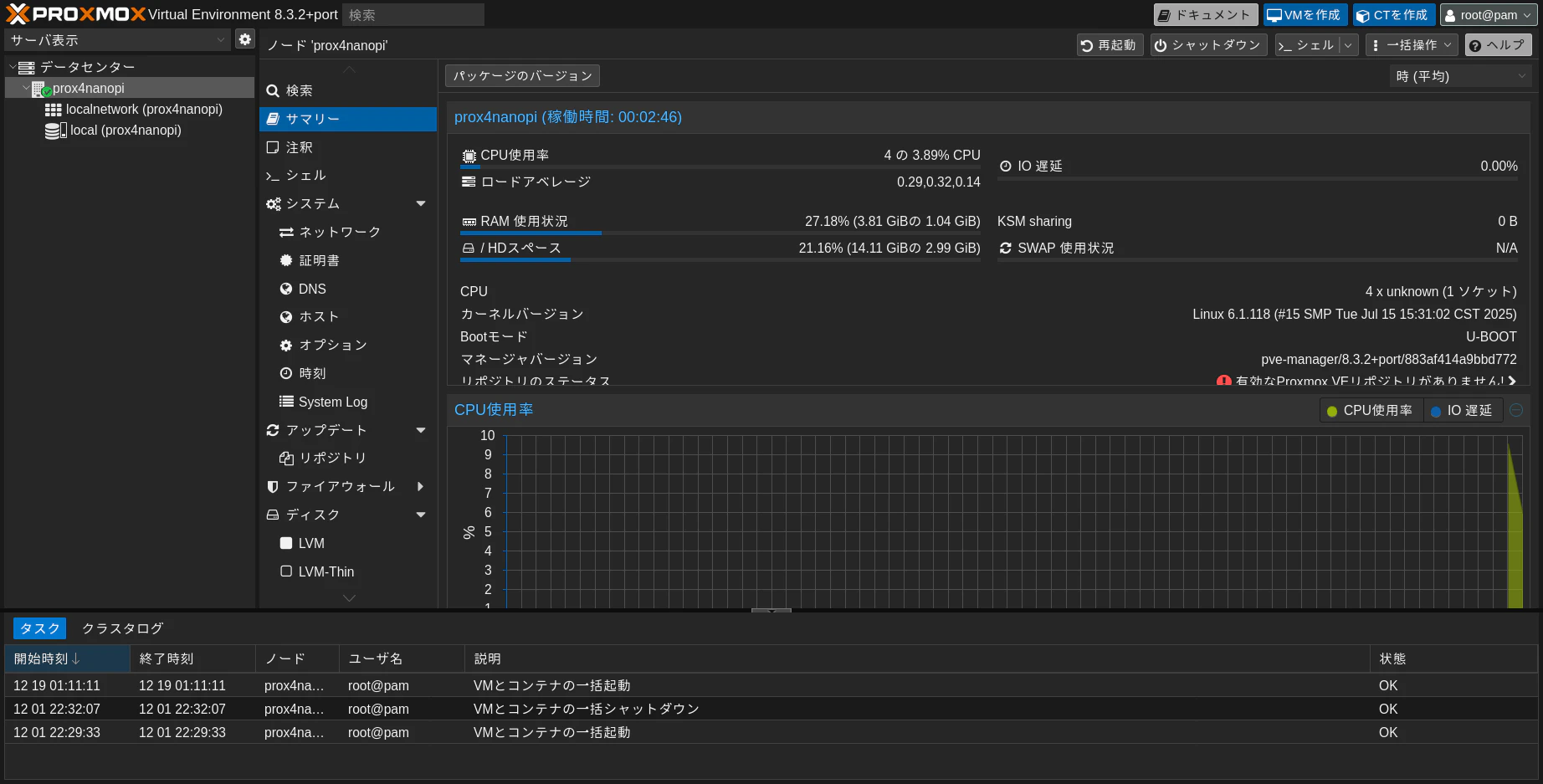The height and width of the screenshot is (784, 1543).
Task: Click the CPU使用率 usage bar
Action: pos(720,167)
